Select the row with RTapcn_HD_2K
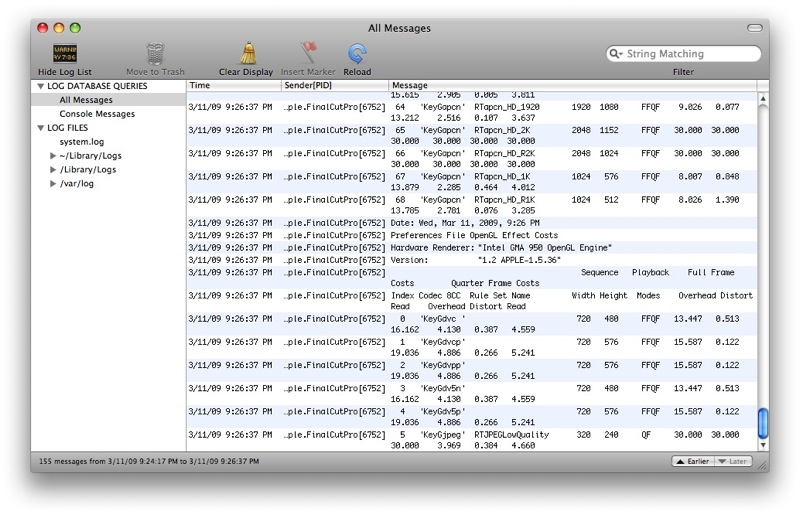This screenshot has height=515, width=800. 472,135
